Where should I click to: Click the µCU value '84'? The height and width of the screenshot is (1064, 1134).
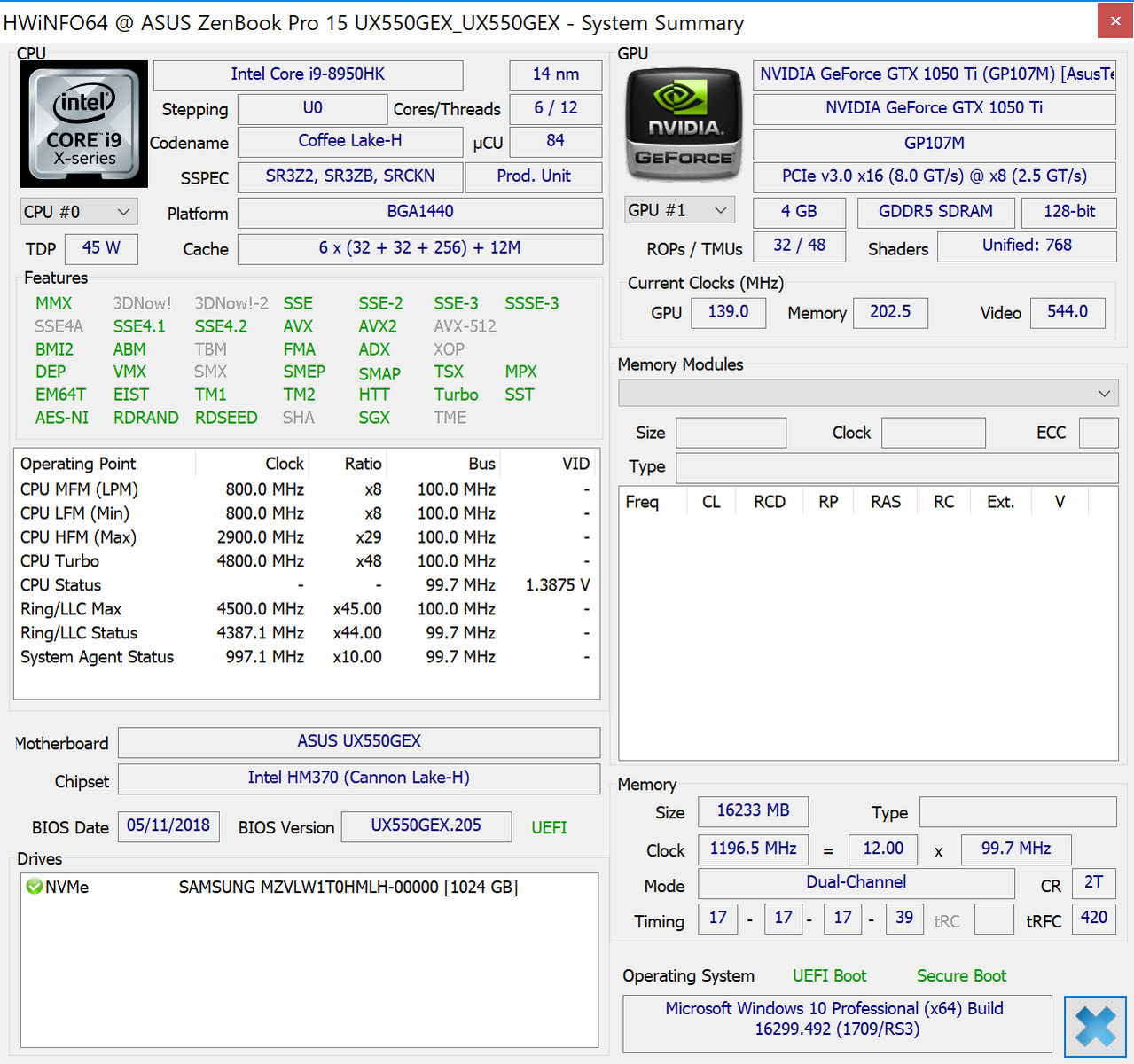click(x=556, y=141)
